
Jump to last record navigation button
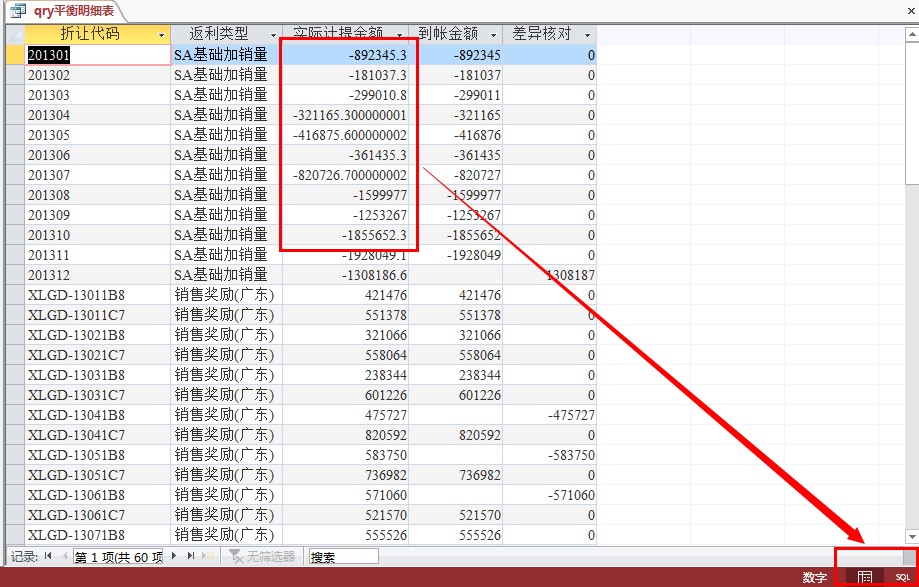pyautogui.click(x=191, y=556)
